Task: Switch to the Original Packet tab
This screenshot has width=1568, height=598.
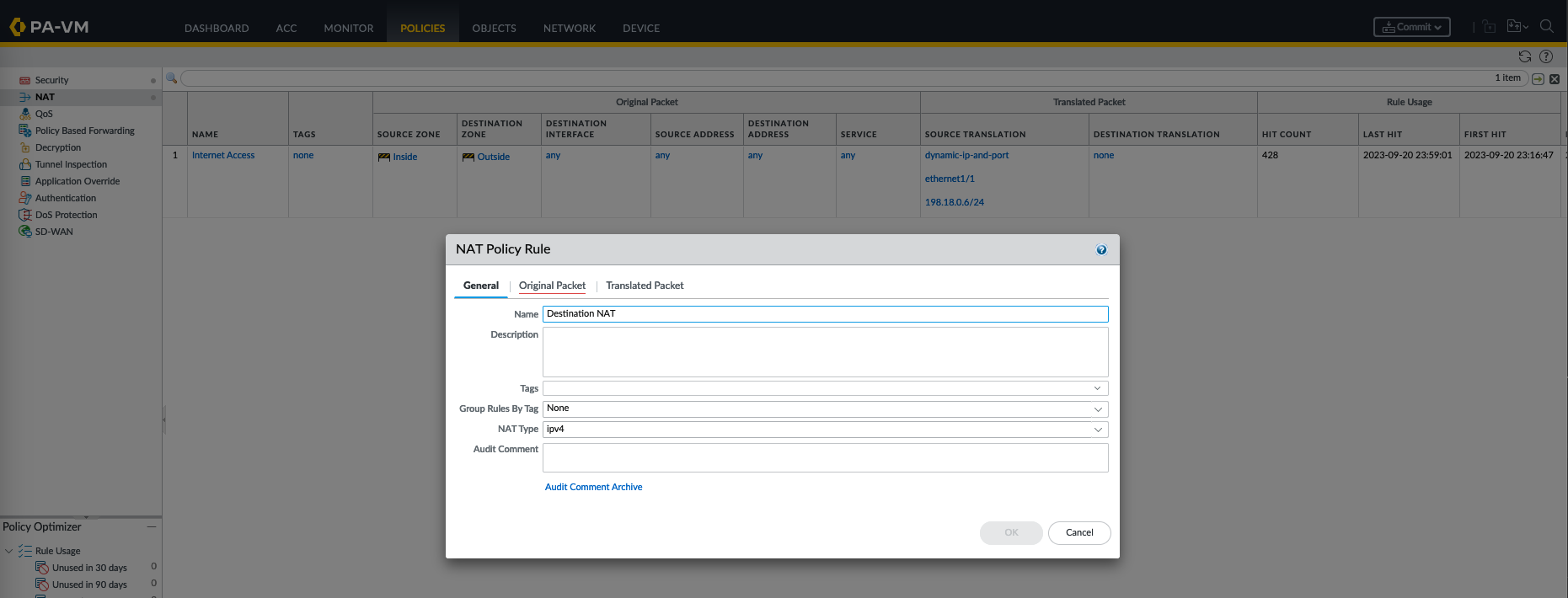Action: point(552,286)
